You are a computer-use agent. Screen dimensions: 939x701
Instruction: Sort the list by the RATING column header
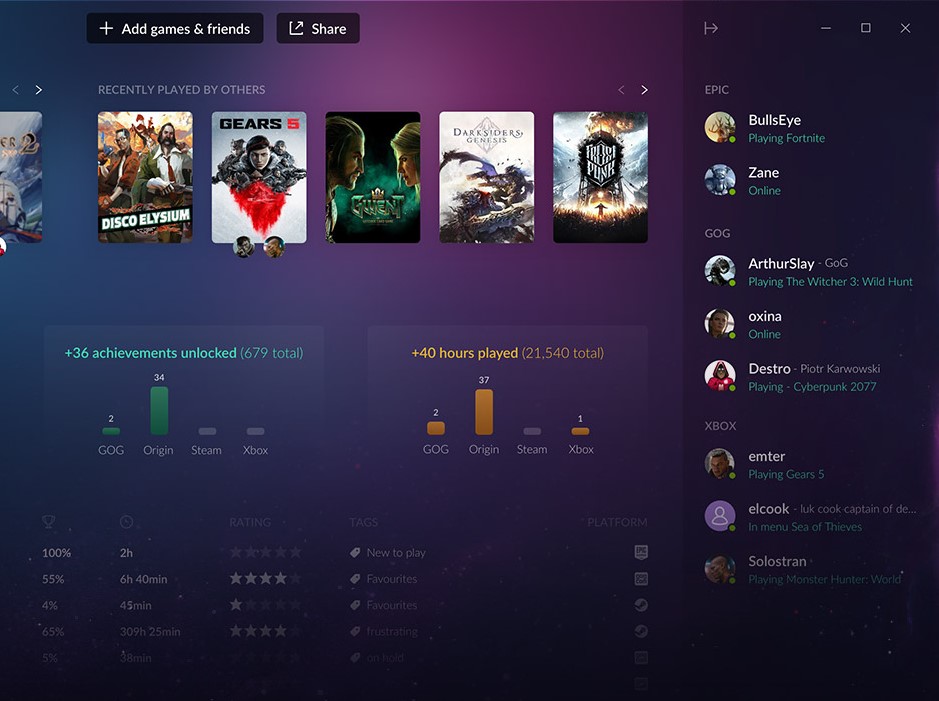[x=250, y=522]
